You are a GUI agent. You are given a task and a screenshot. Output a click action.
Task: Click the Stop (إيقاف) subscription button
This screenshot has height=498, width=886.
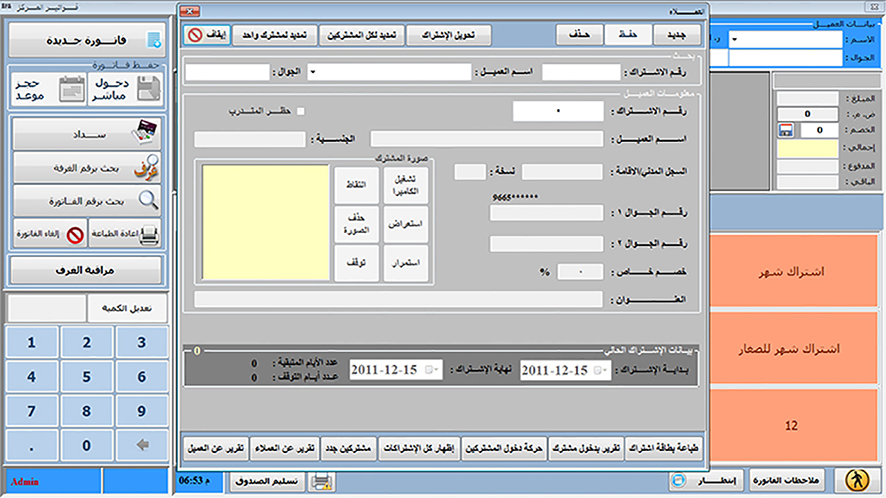(208, 36)
